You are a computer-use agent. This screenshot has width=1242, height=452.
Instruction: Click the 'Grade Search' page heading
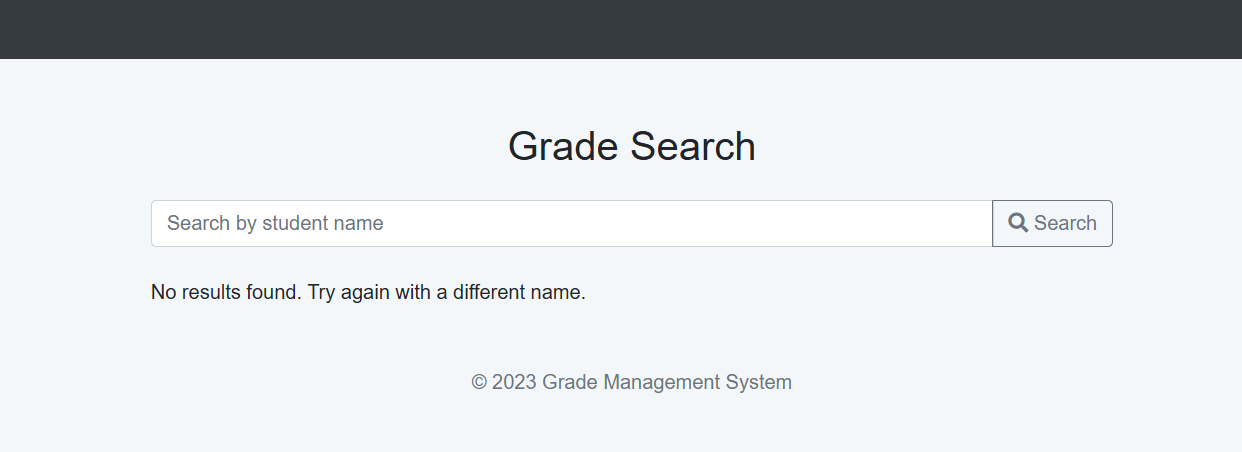(x=632, y=146)
